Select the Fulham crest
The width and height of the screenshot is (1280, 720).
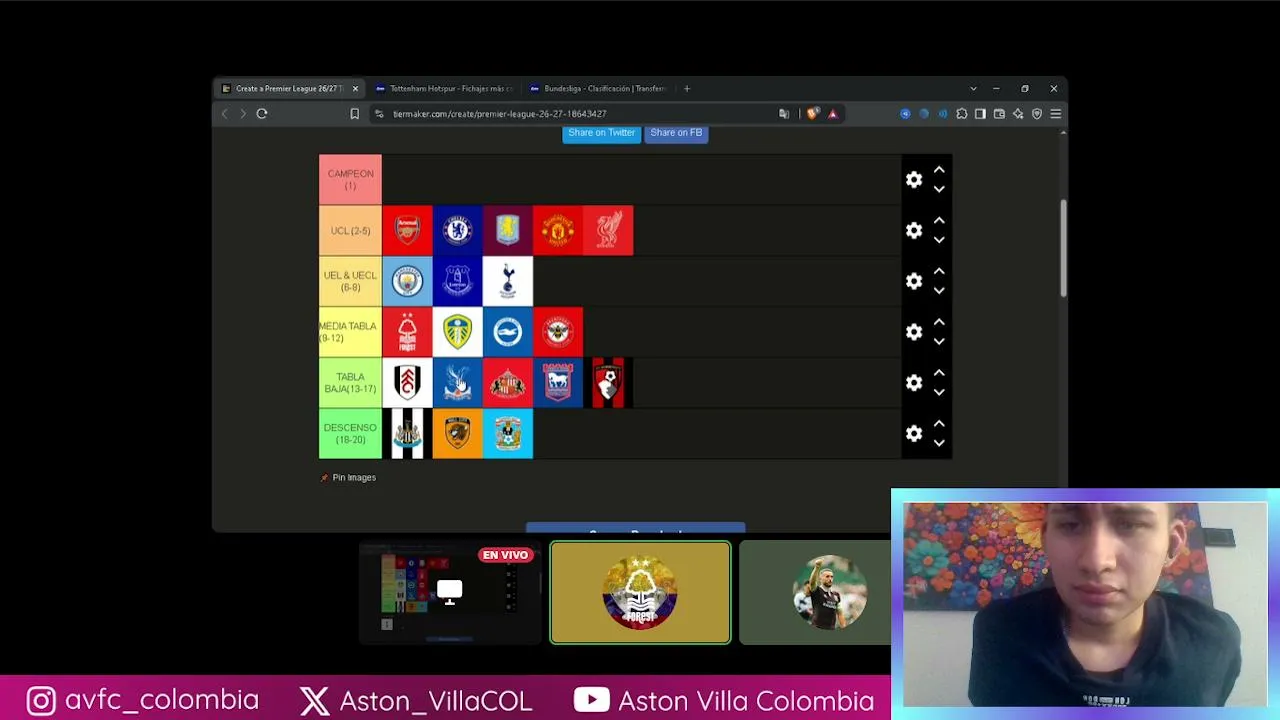point(407,383)
